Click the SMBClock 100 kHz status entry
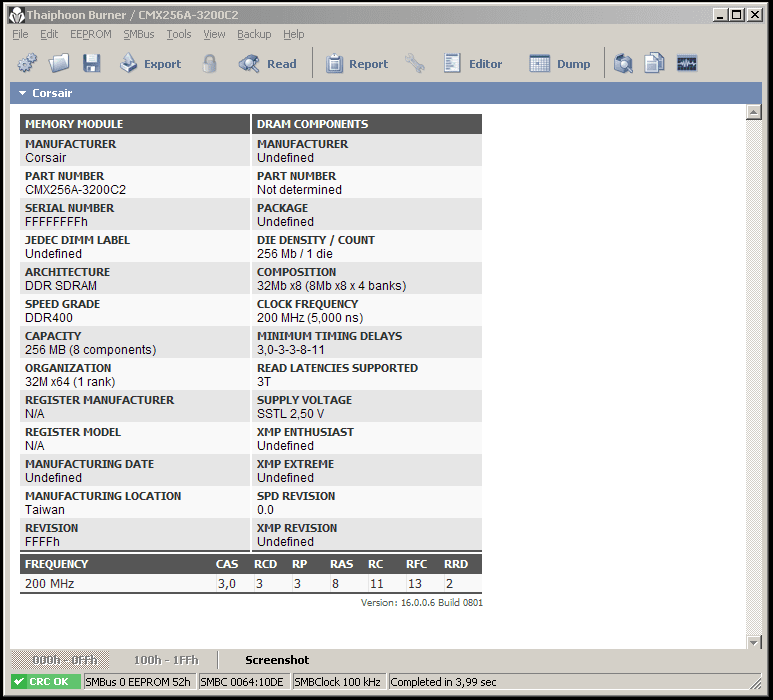The height and width of the screenshot is (700, 773). (339, 682)
